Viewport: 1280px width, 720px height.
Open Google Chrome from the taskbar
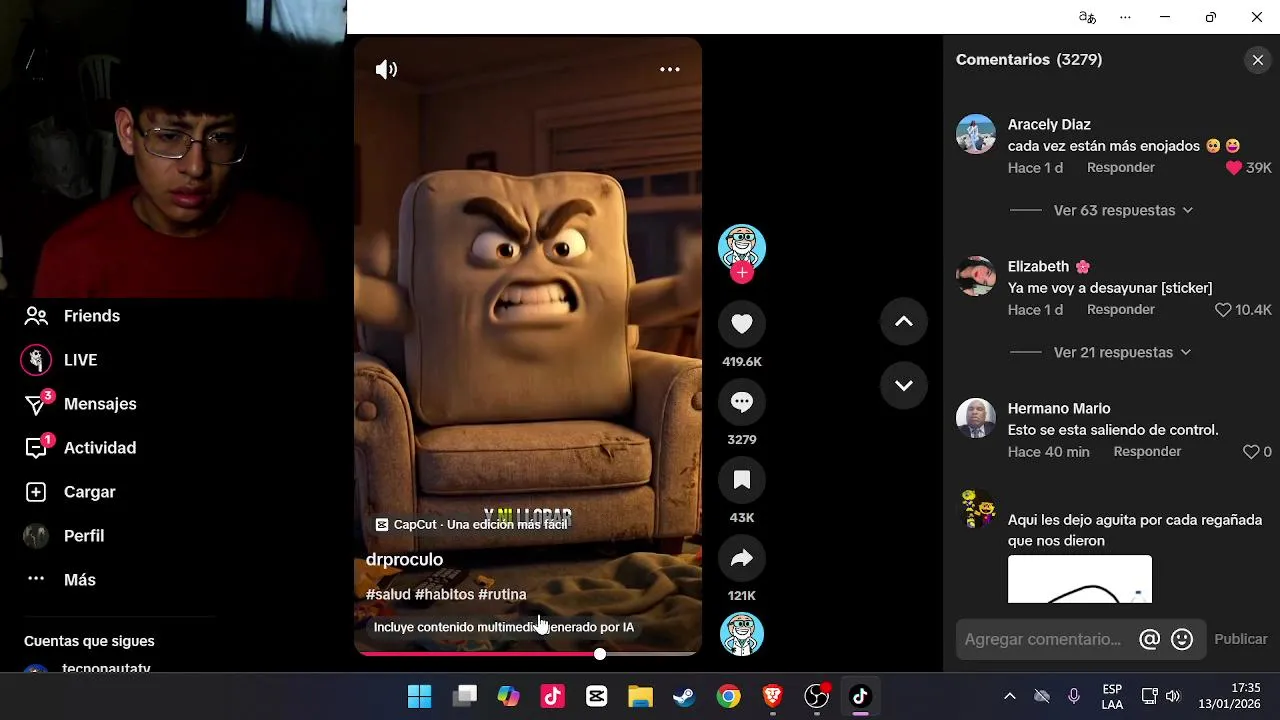729,696
